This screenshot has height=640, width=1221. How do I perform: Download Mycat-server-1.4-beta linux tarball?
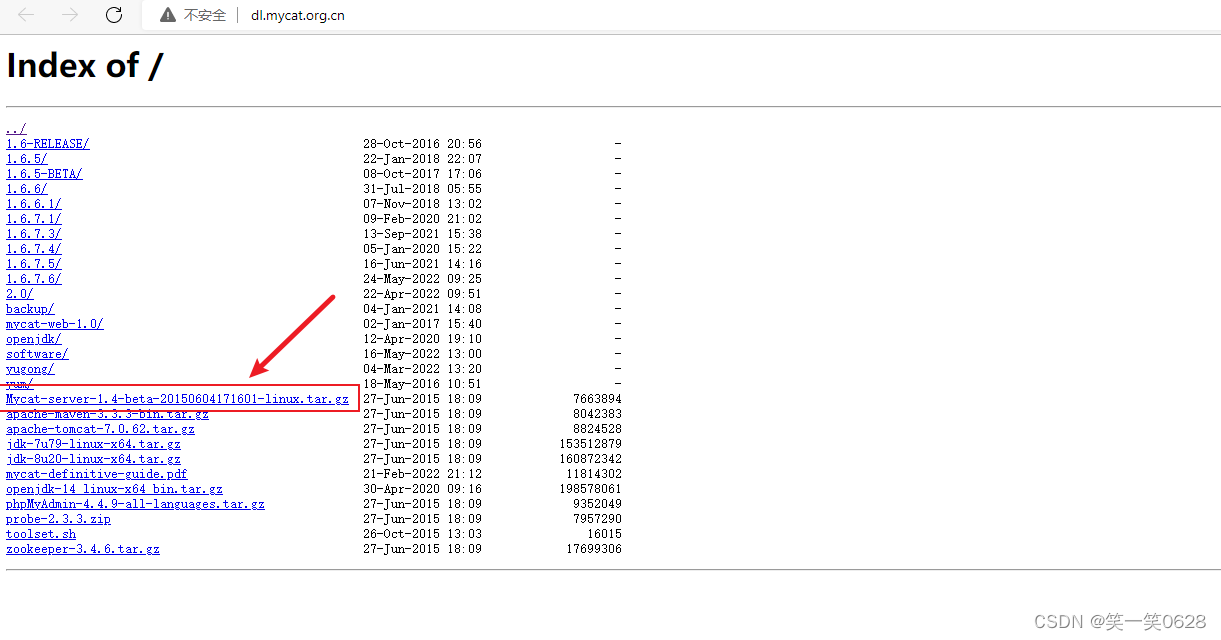click(175, 398)
